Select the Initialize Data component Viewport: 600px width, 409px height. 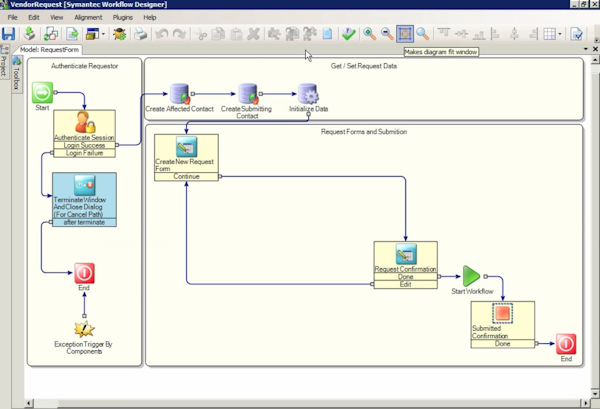pyautogui.click(x=308, y=94)
